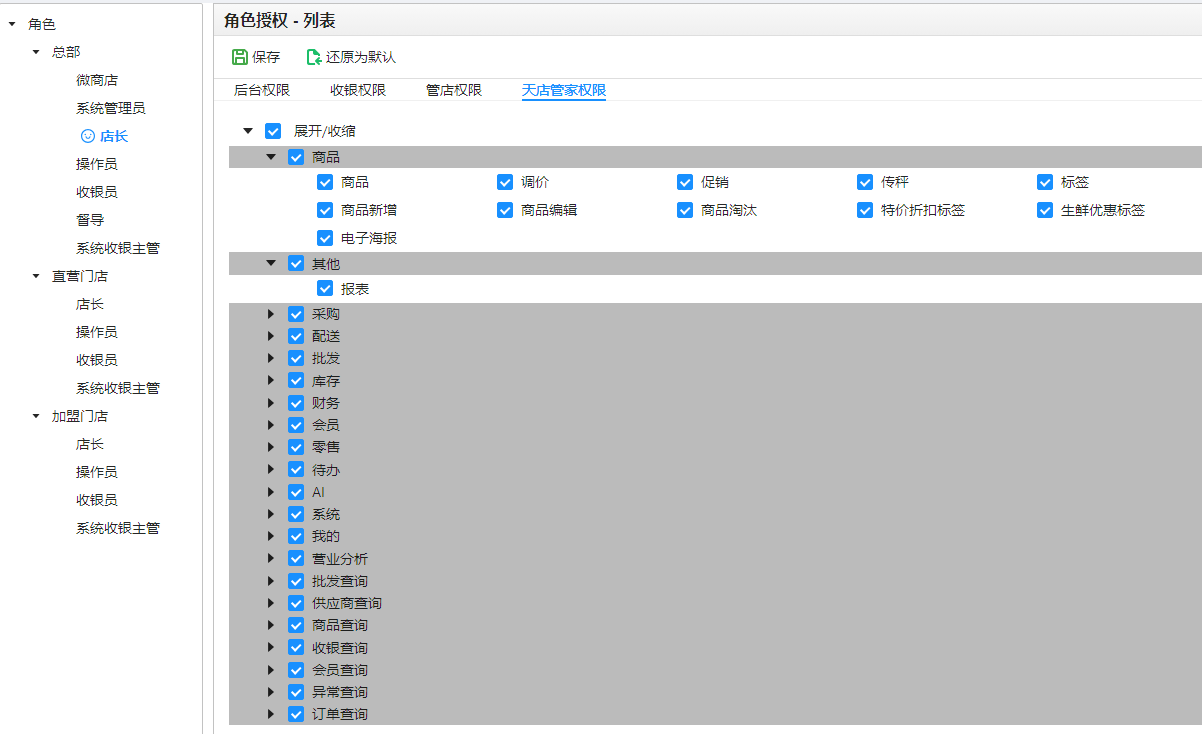
Task: Expand the 采购 permission group arrow
Action: (x=270, y=314)
